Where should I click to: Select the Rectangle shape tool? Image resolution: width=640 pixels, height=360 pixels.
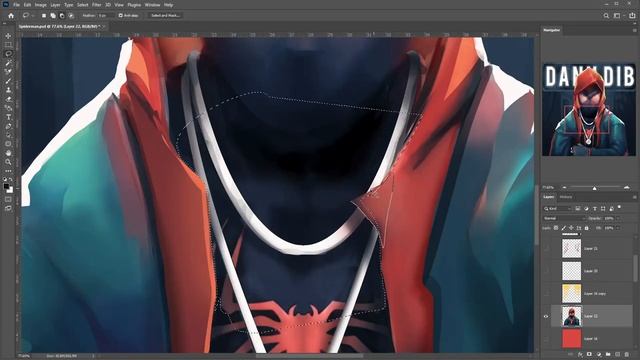click(8, 144)
